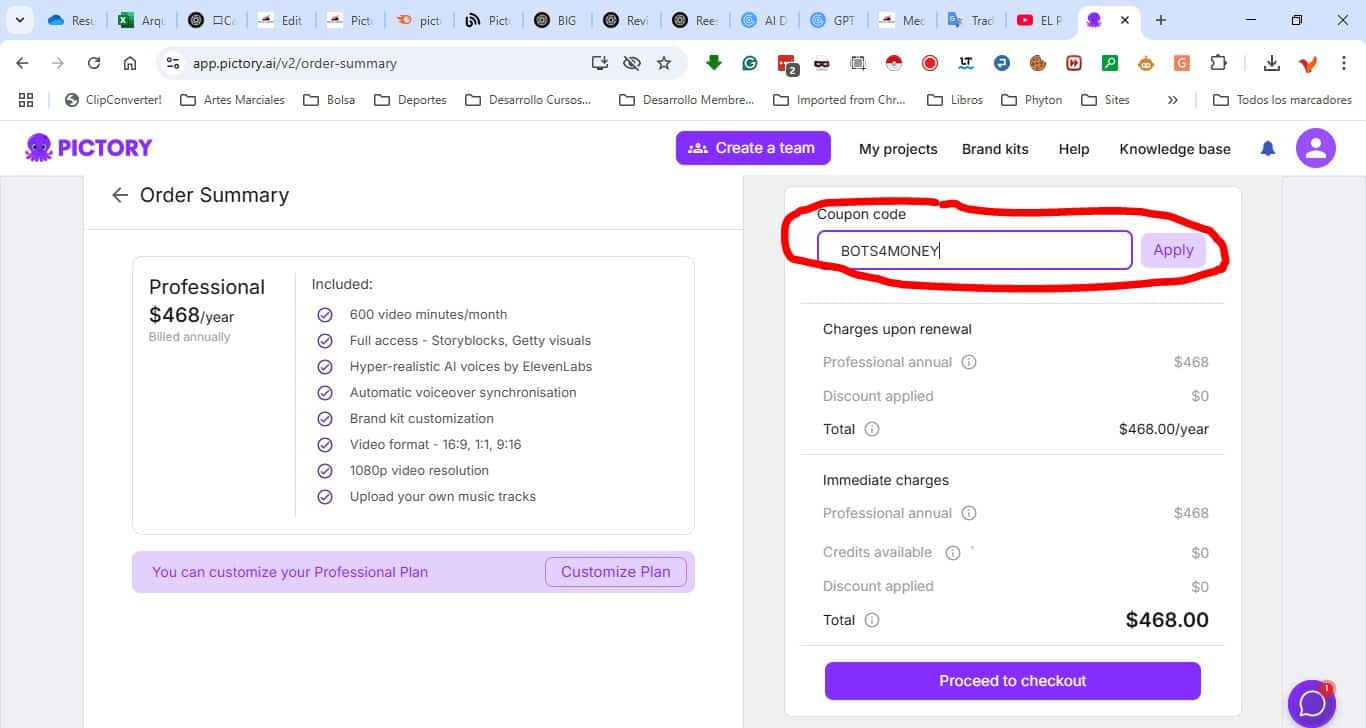Image resolution: width=1366 pixels, height=728 pixels.
Task: Open the Chrome three-dot menu
Action: [x=1344, y=63]
